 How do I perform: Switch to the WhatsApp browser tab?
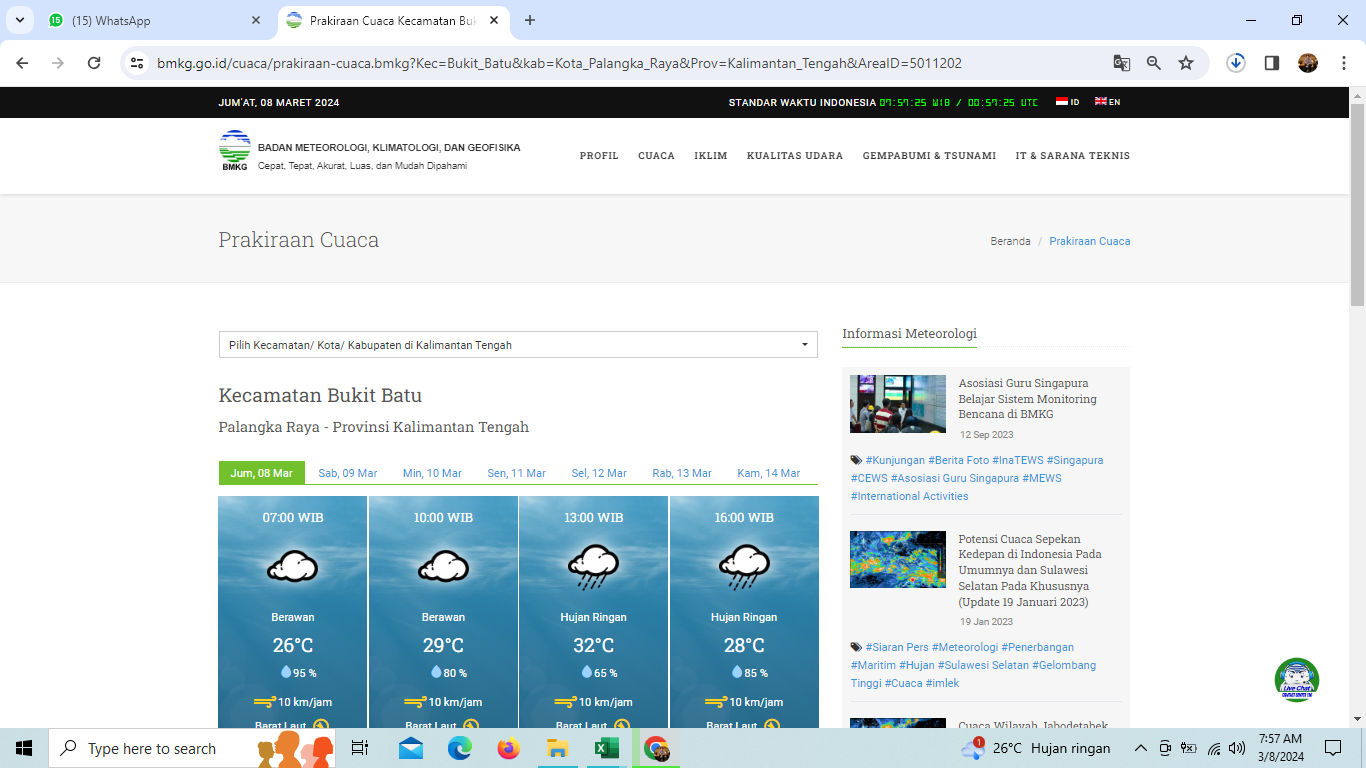[x=155, y=21]
